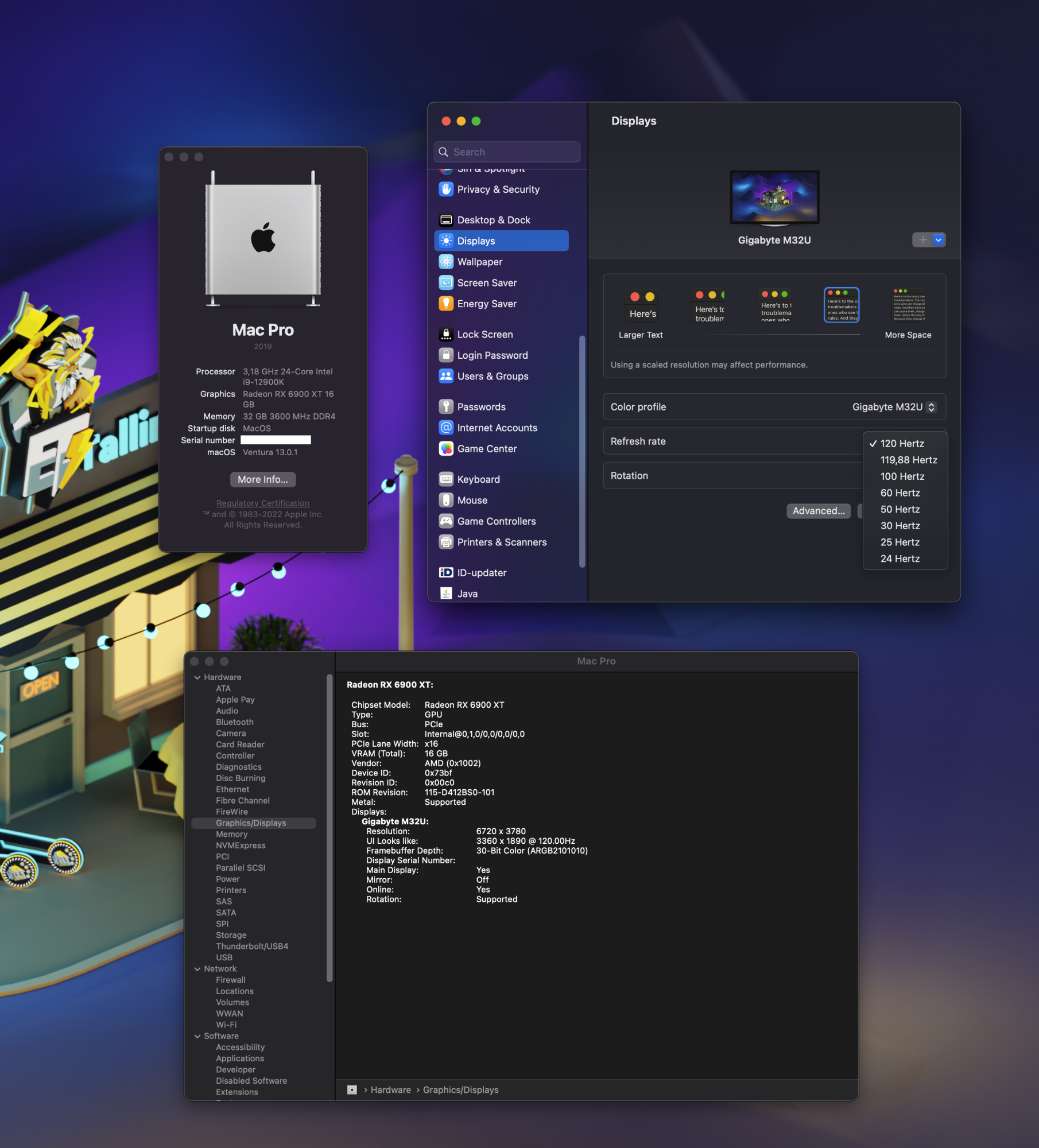This screenshot has height=1148, width=1039.
Task: Click Graphics/Displays in the path bar
Action: (x=460, y=1090)
